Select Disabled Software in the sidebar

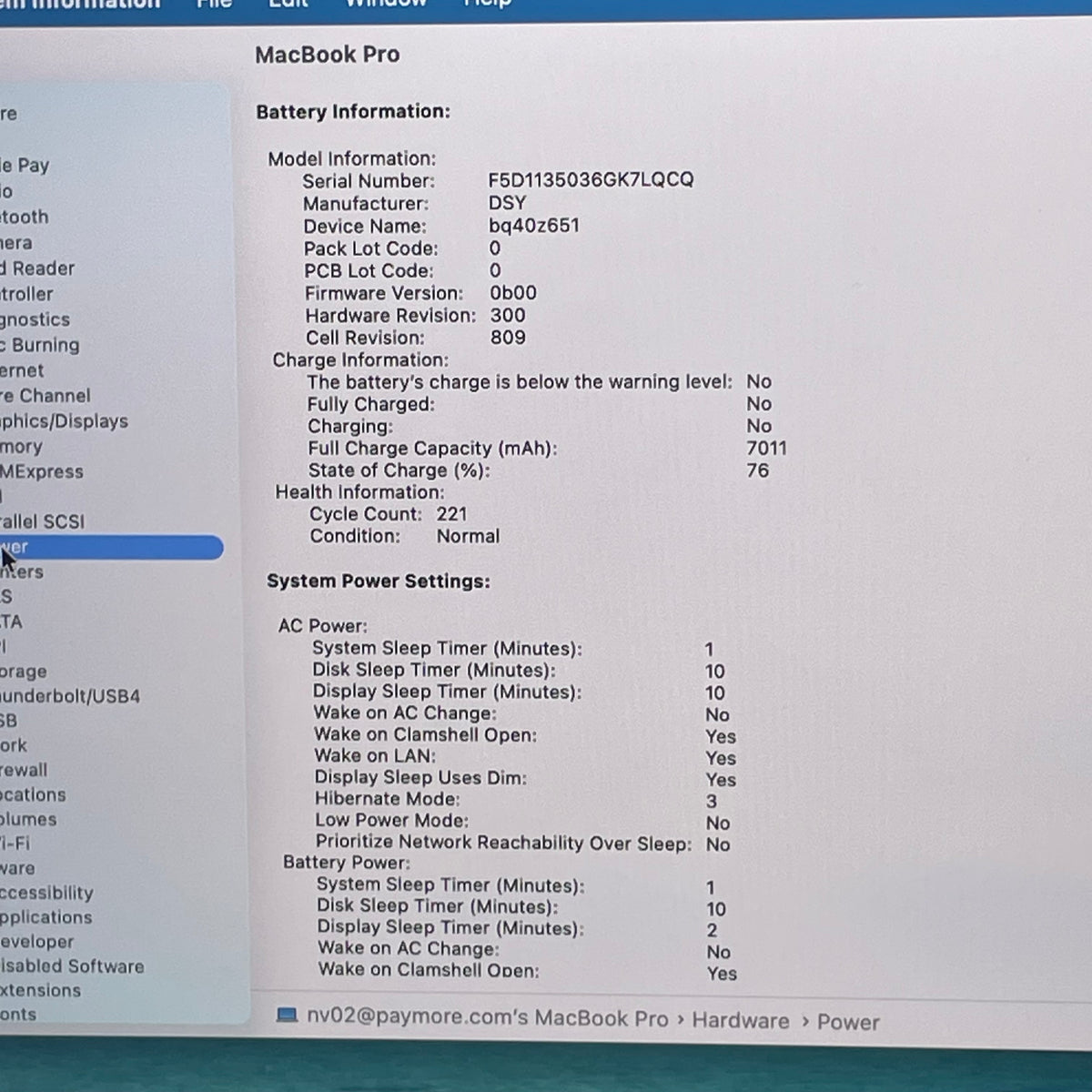click(72, 966)
